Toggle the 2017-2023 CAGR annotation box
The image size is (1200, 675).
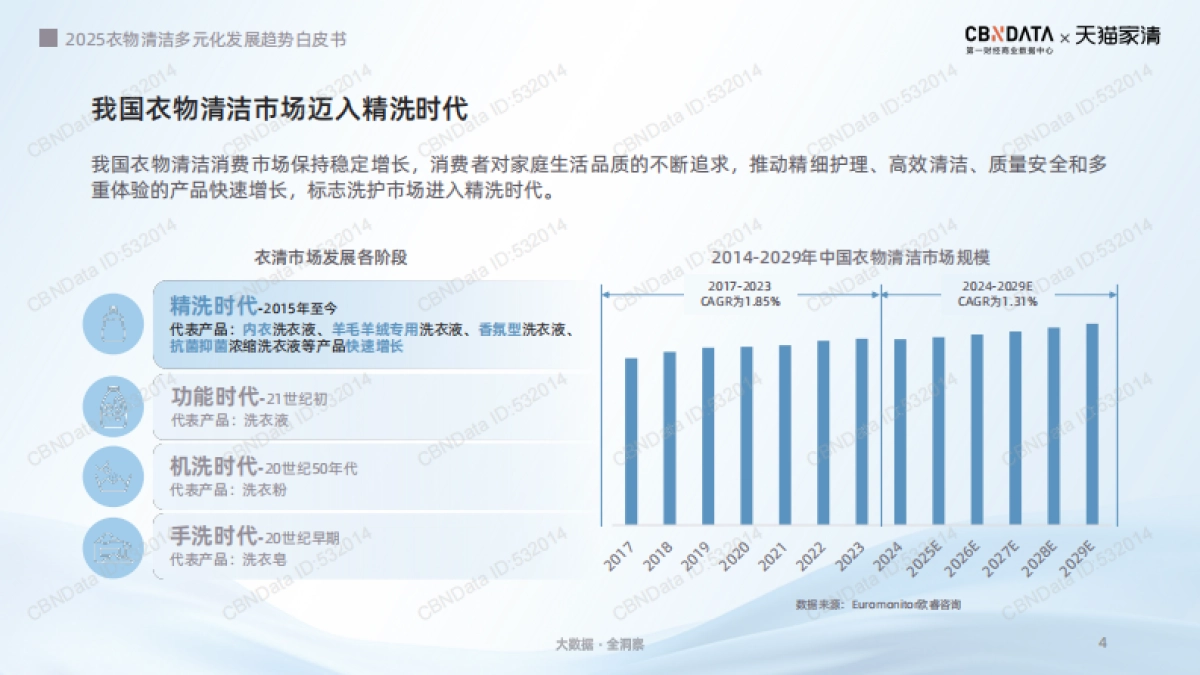(x=740, y=292)
